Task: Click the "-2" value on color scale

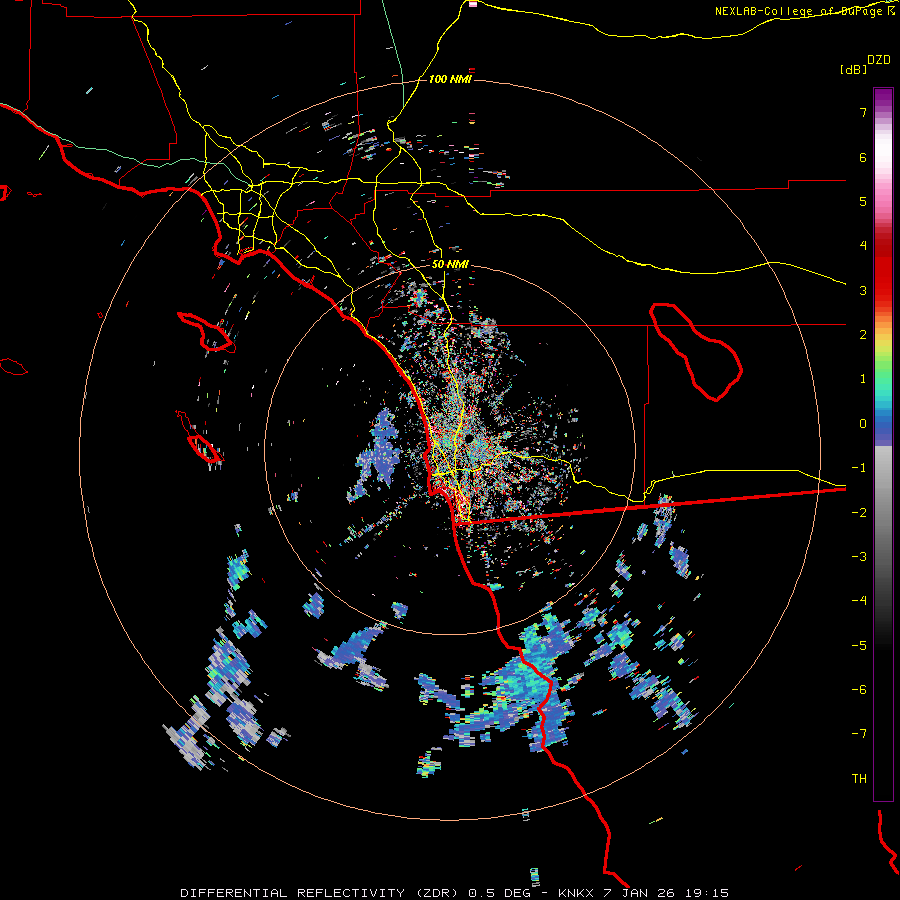Action: 859,512
